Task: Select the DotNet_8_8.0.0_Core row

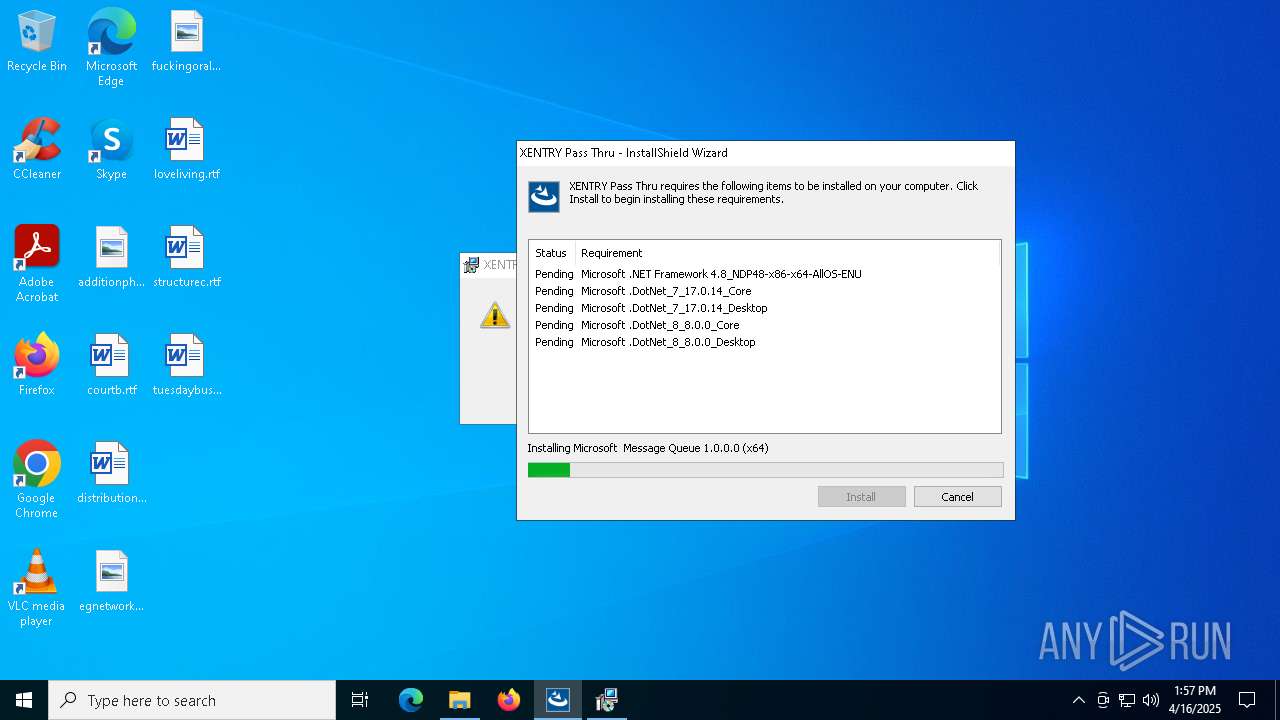Action: (764, 325)
